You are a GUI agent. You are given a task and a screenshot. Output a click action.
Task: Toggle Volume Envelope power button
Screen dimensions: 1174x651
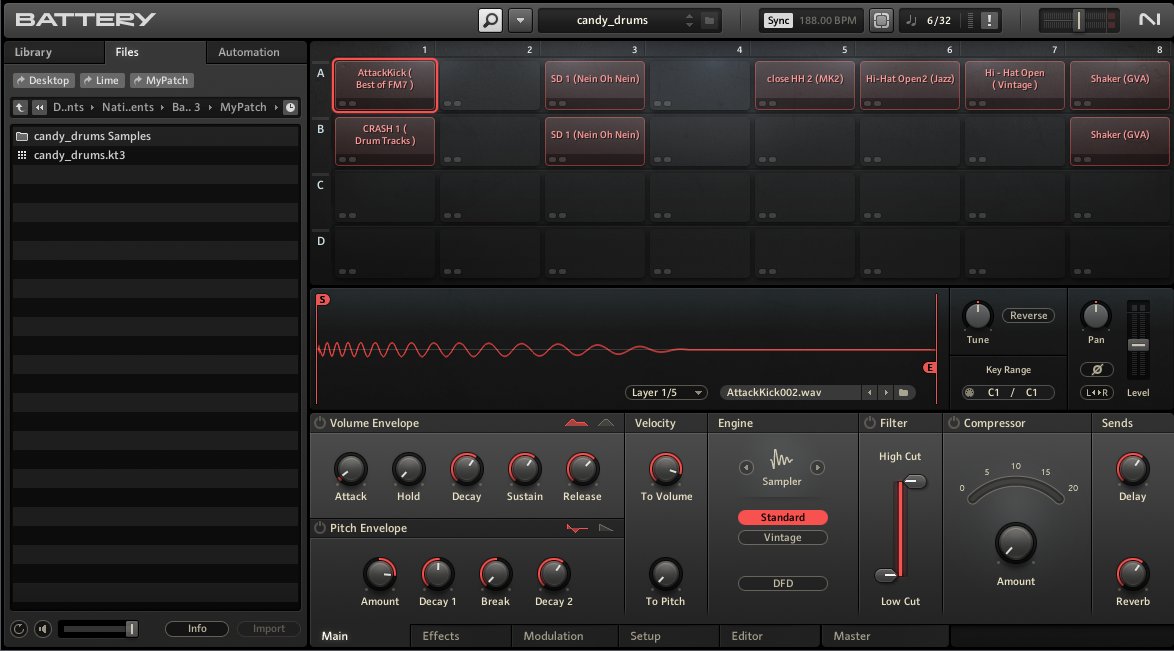tap(320, 423)
